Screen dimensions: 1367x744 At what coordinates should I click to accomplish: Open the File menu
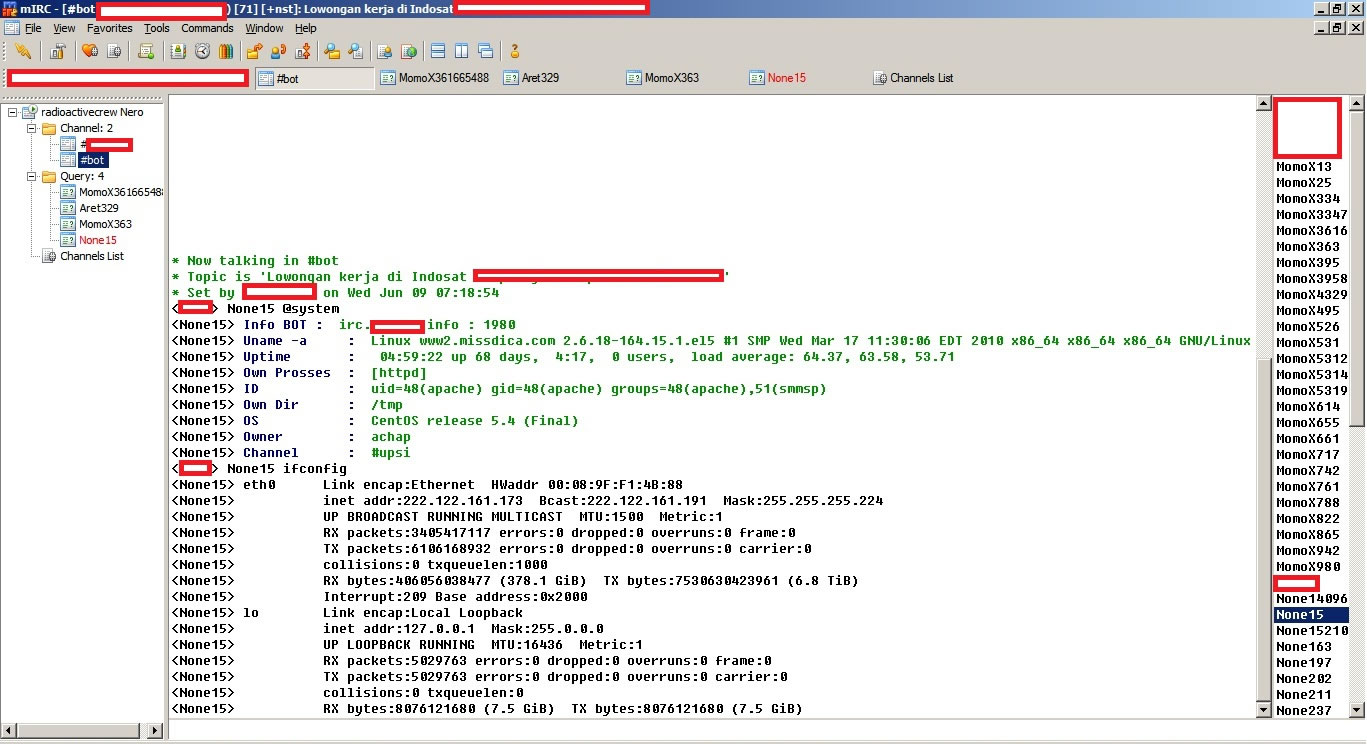[x=33, y=28]
